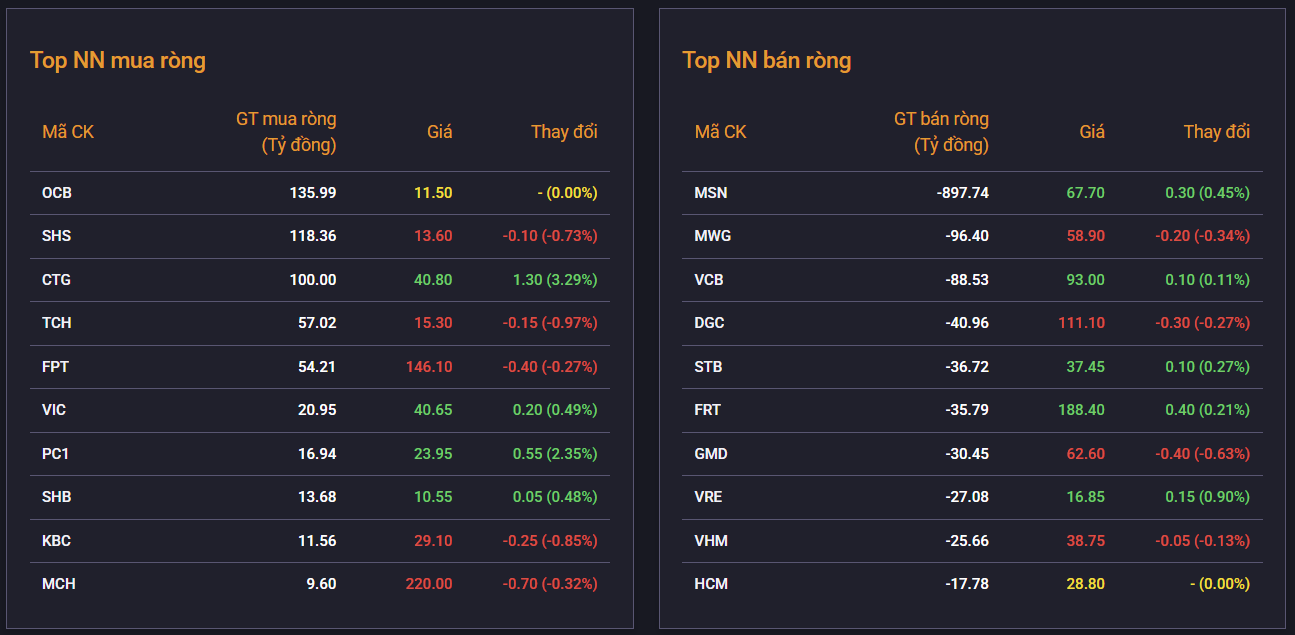Open the TCH stock code

57,323
